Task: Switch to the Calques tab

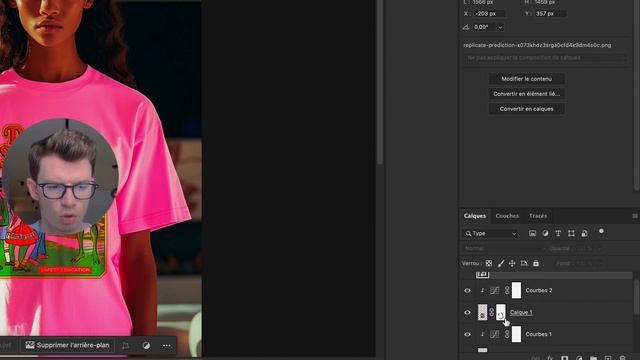Action: point(475,216)
